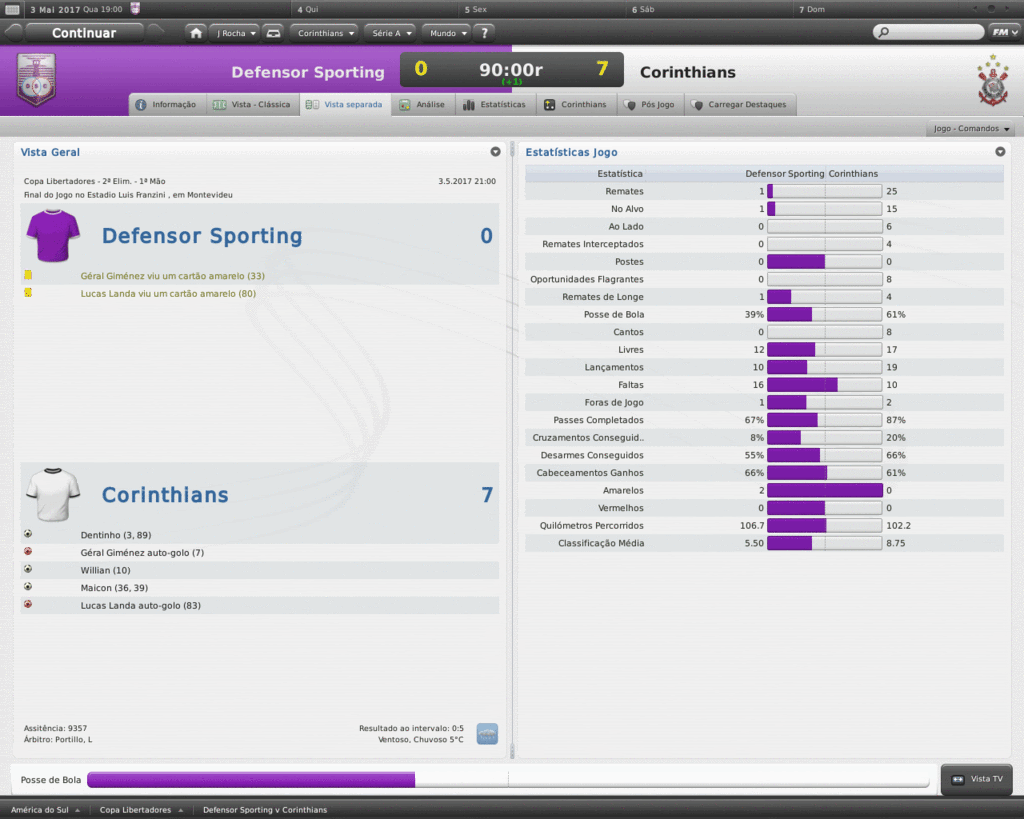The height and width of the screenshot is (819, 1024).
Task: Open the FM menu button
Action: coord(1001,32)
